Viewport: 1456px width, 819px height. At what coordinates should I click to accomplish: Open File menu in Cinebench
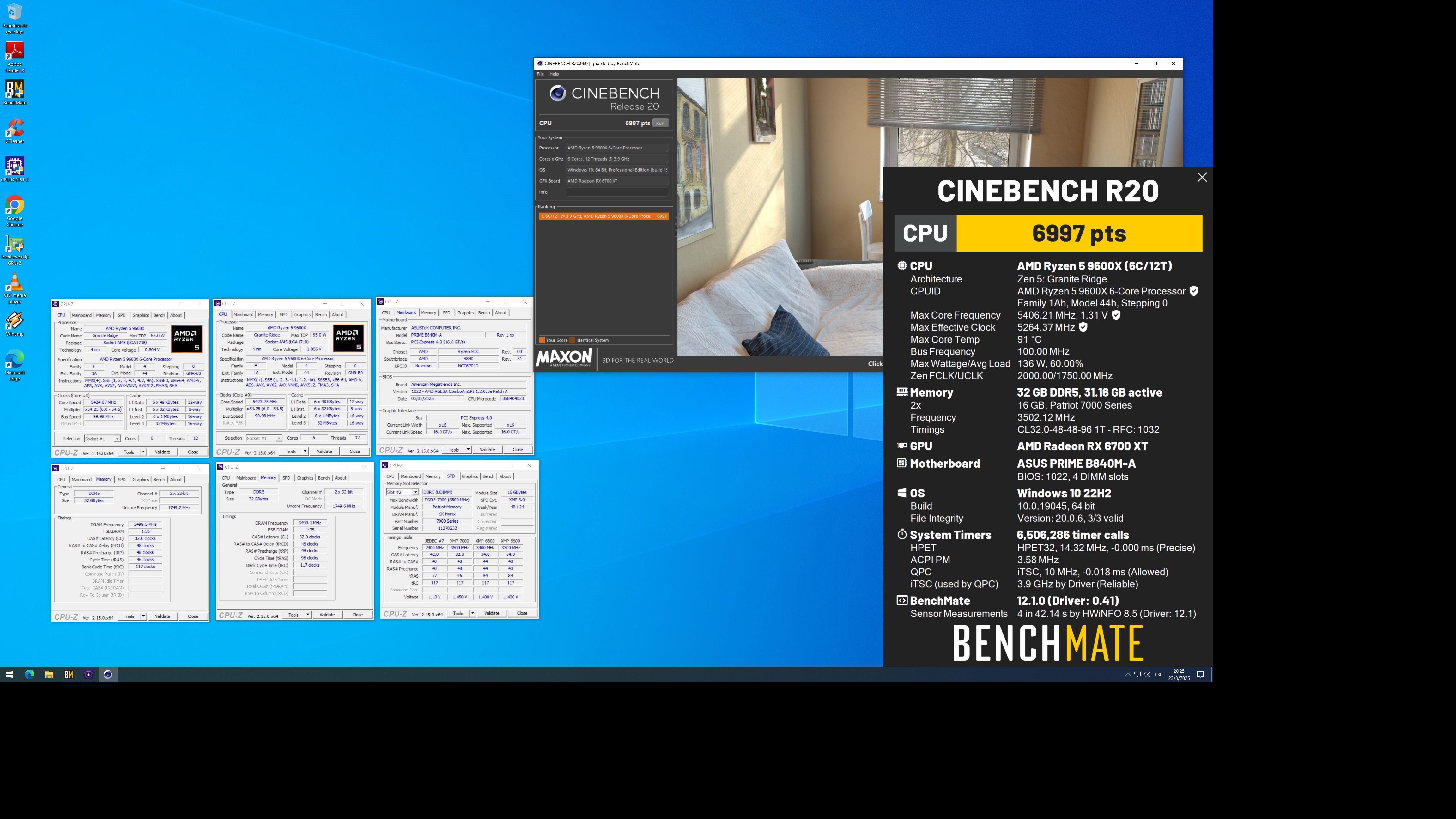point(540,74)
